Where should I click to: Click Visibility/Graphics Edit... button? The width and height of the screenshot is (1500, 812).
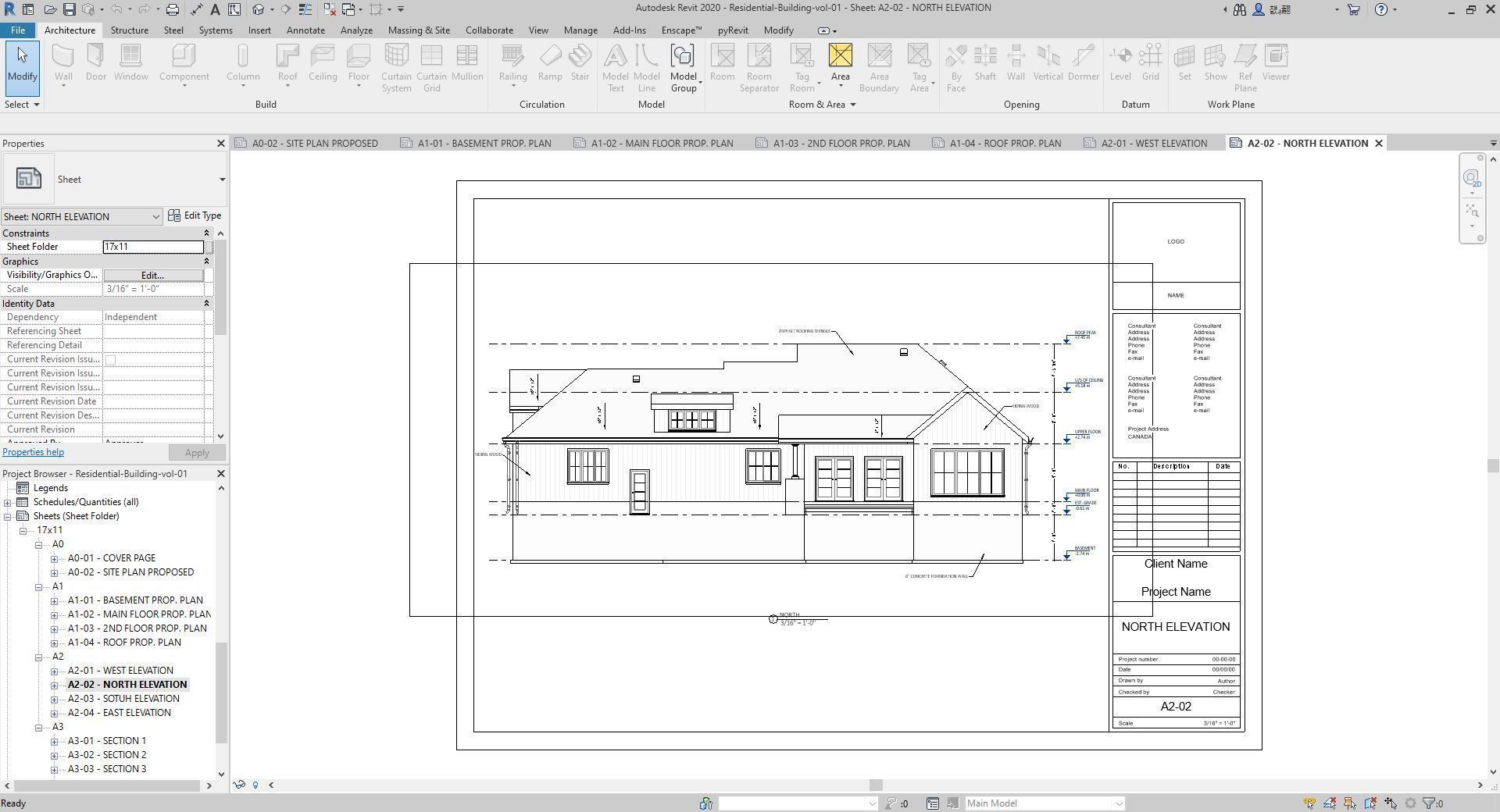point(153,276)
